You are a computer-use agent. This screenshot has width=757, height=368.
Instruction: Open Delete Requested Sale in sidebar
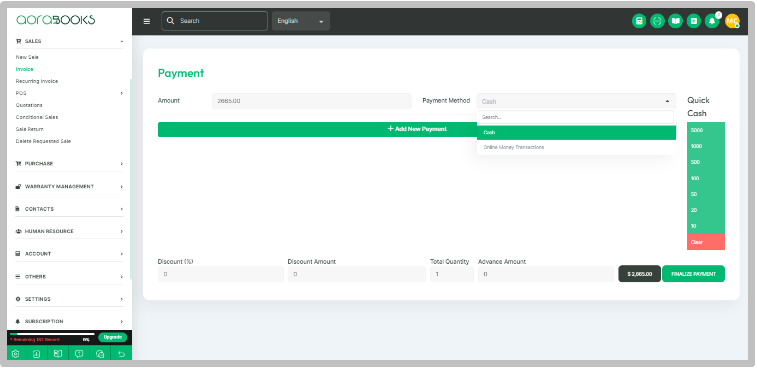(x=43, y=141)
